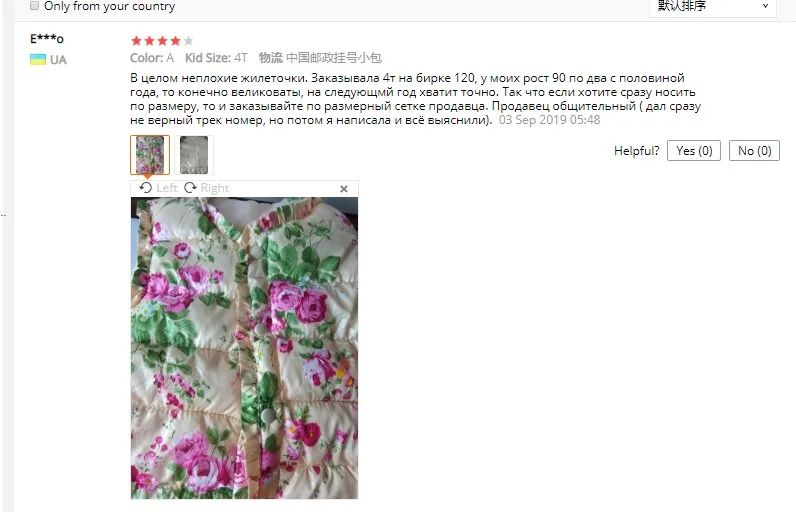Rotate the review photo right
The image size is (796, 512).
(206, 188)
